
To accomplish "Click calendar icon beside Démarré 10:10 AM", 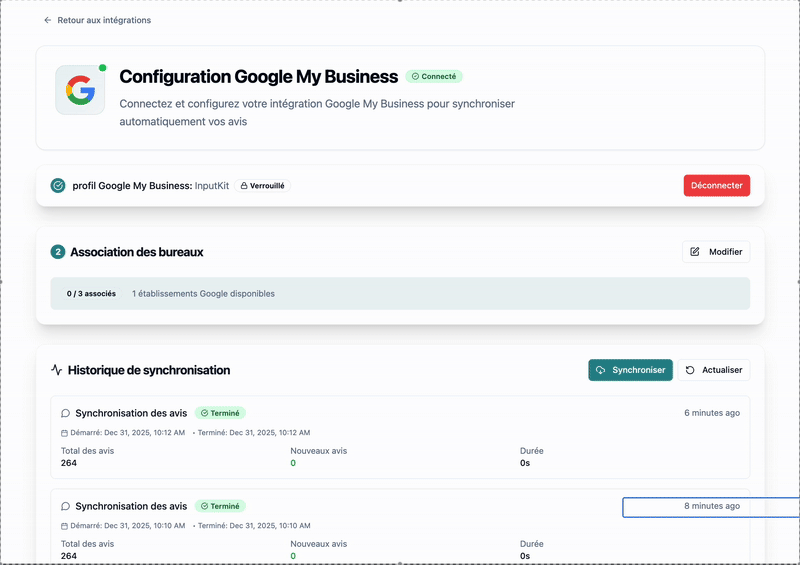I will [x=64, y=526].
